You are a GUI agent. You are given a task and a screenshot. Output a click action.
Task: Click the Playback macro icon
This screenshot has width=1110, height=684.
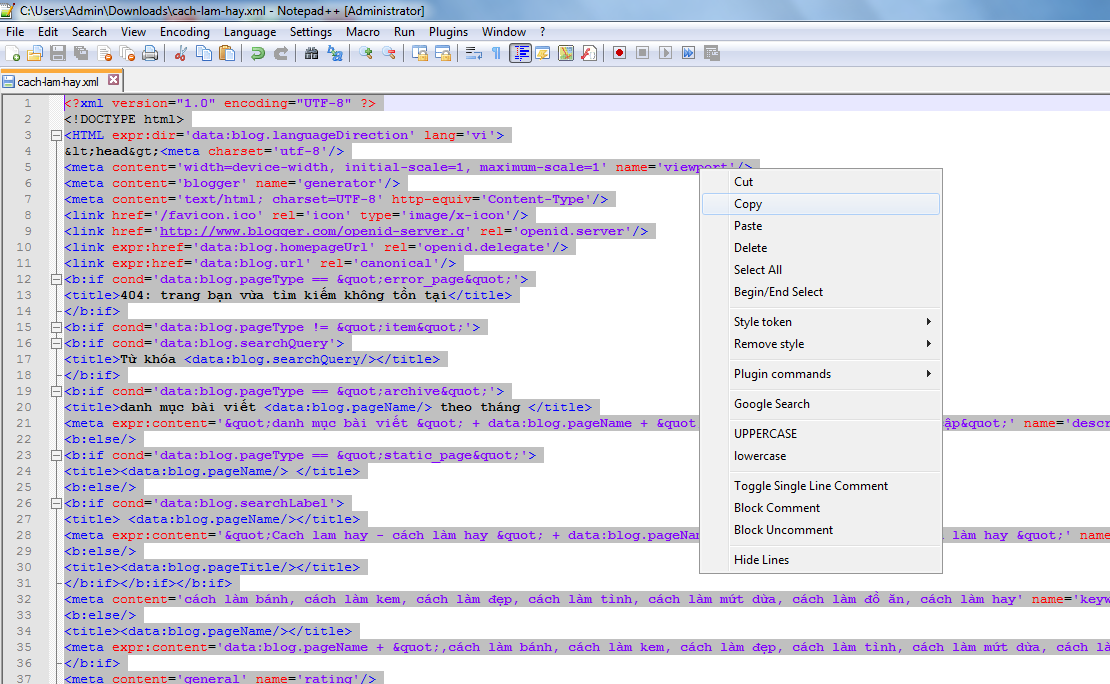[x=665, y=53]
